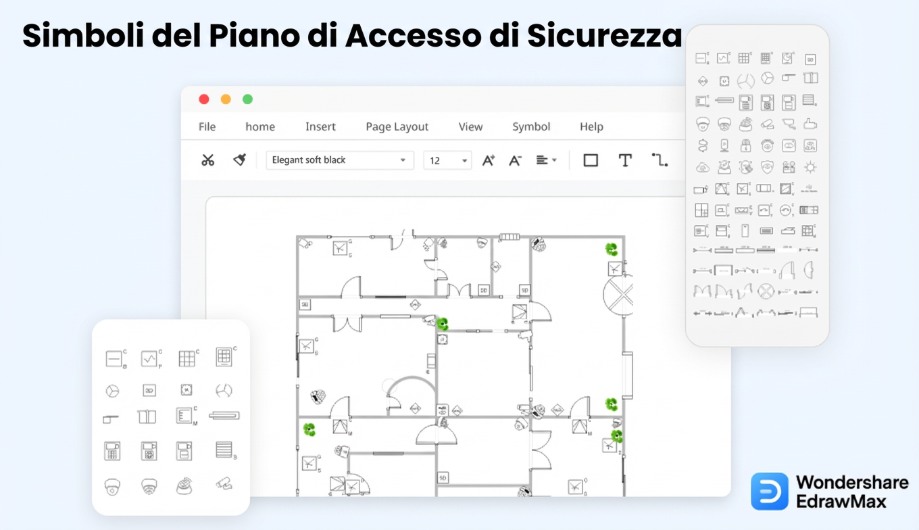Select the Cut scissors tool

pyautogui.click(x=207, y=160)
